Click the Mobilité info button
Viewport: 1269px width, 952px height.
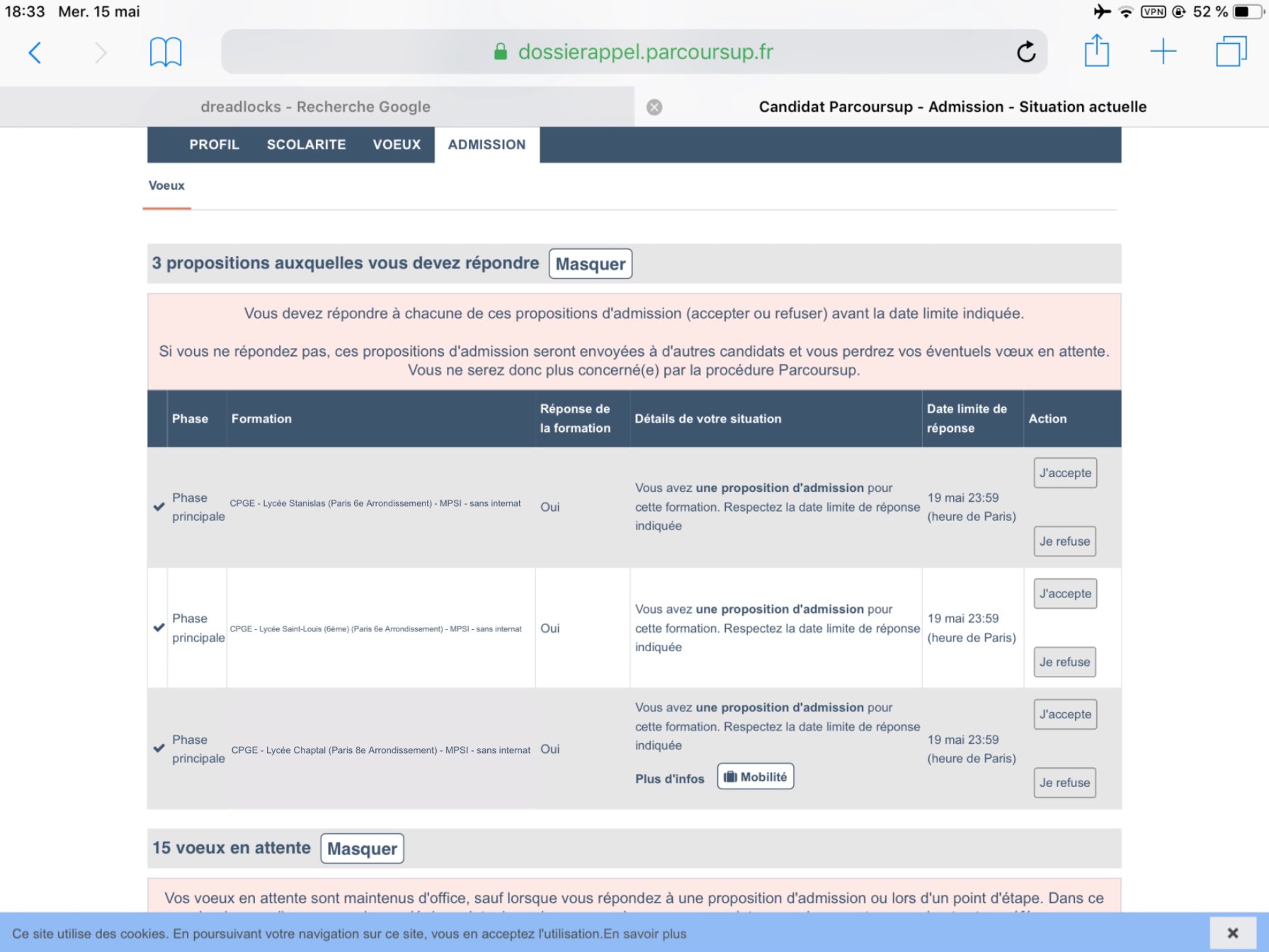pyautogui.click(x=755, y=776)
